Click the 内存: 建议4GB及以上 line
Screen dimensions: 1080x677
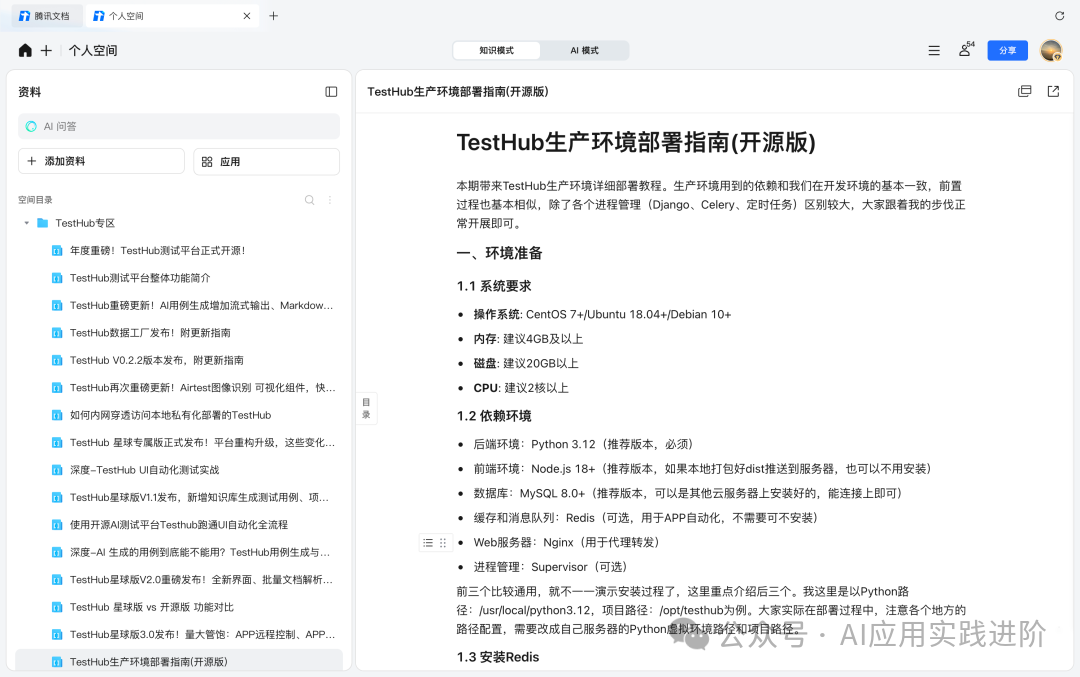pos(528,339)
